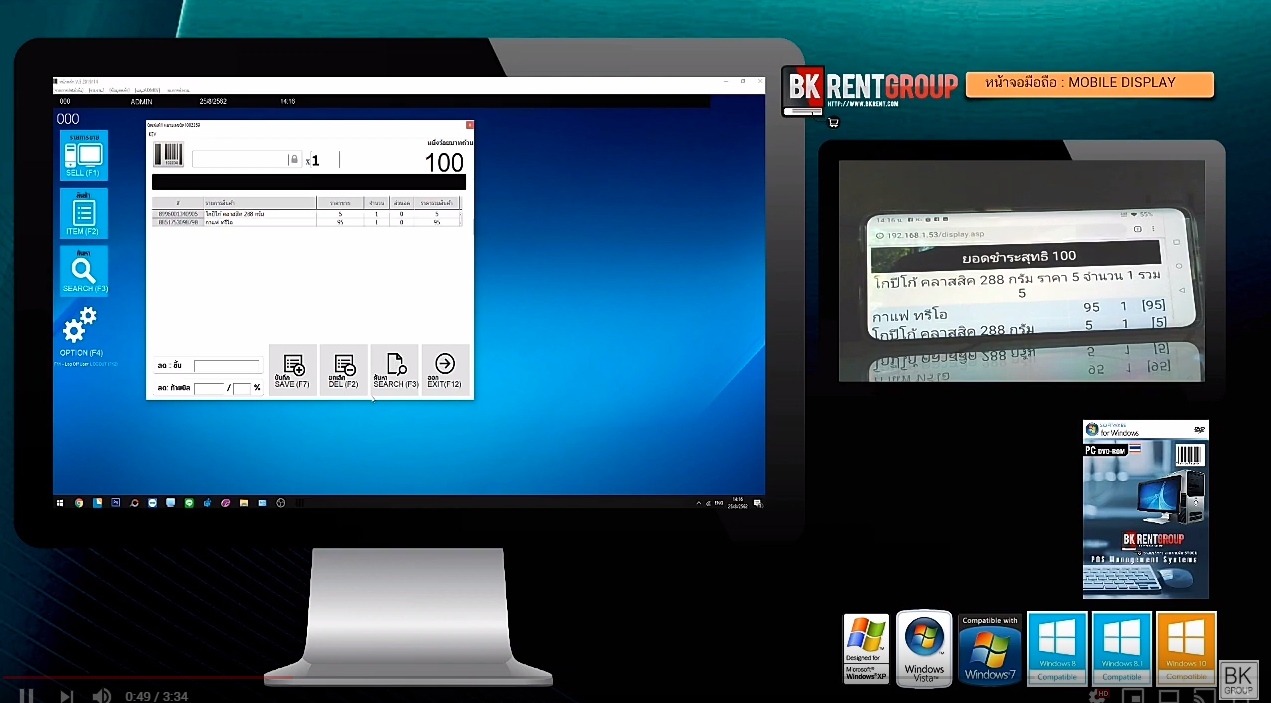Click the per-item discount field 'ลด : ชิ้น'
1271x703 pixels.
[x=227, y=367]
